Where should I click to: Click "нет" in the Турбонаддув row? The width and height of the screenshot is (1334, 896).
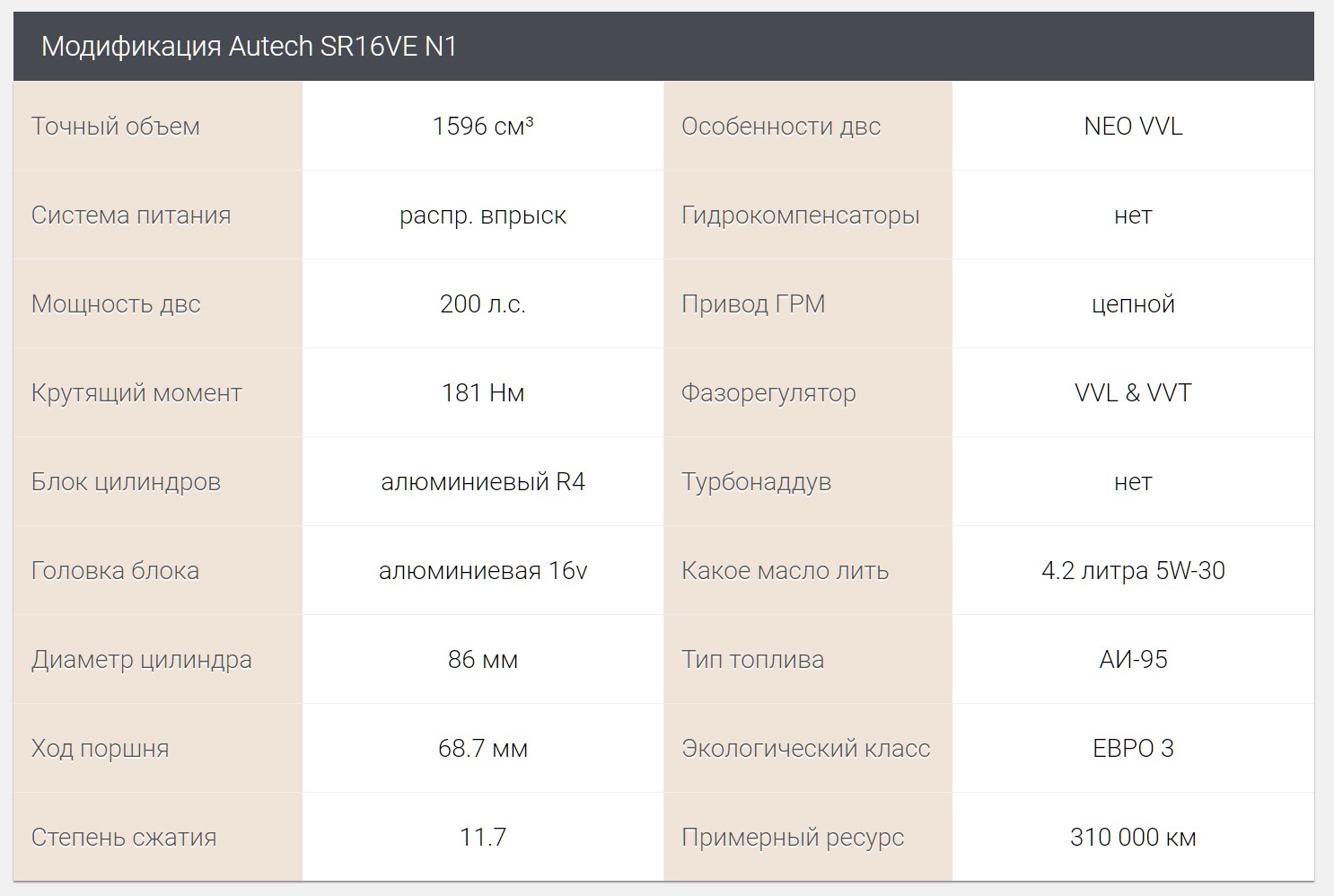(1133, 482)
